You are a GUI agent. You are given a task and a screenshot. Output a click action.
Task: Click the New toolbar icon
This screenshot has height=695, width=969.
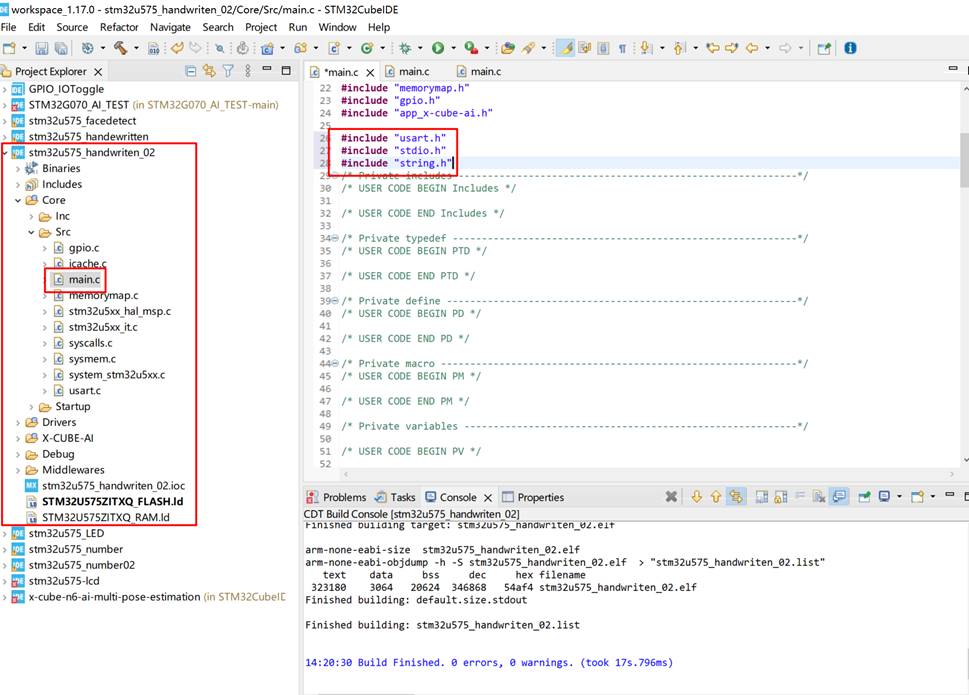click(x=9, y=48)
